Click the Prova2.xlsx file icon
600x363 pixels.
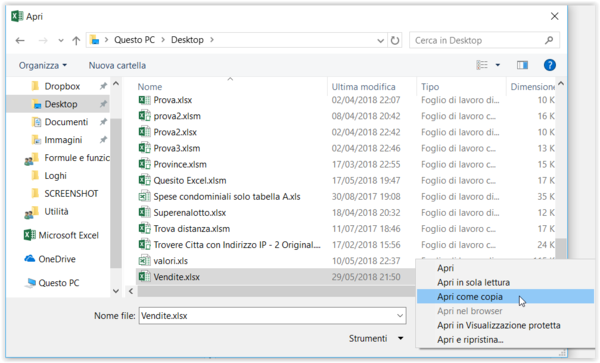point(144,132)
